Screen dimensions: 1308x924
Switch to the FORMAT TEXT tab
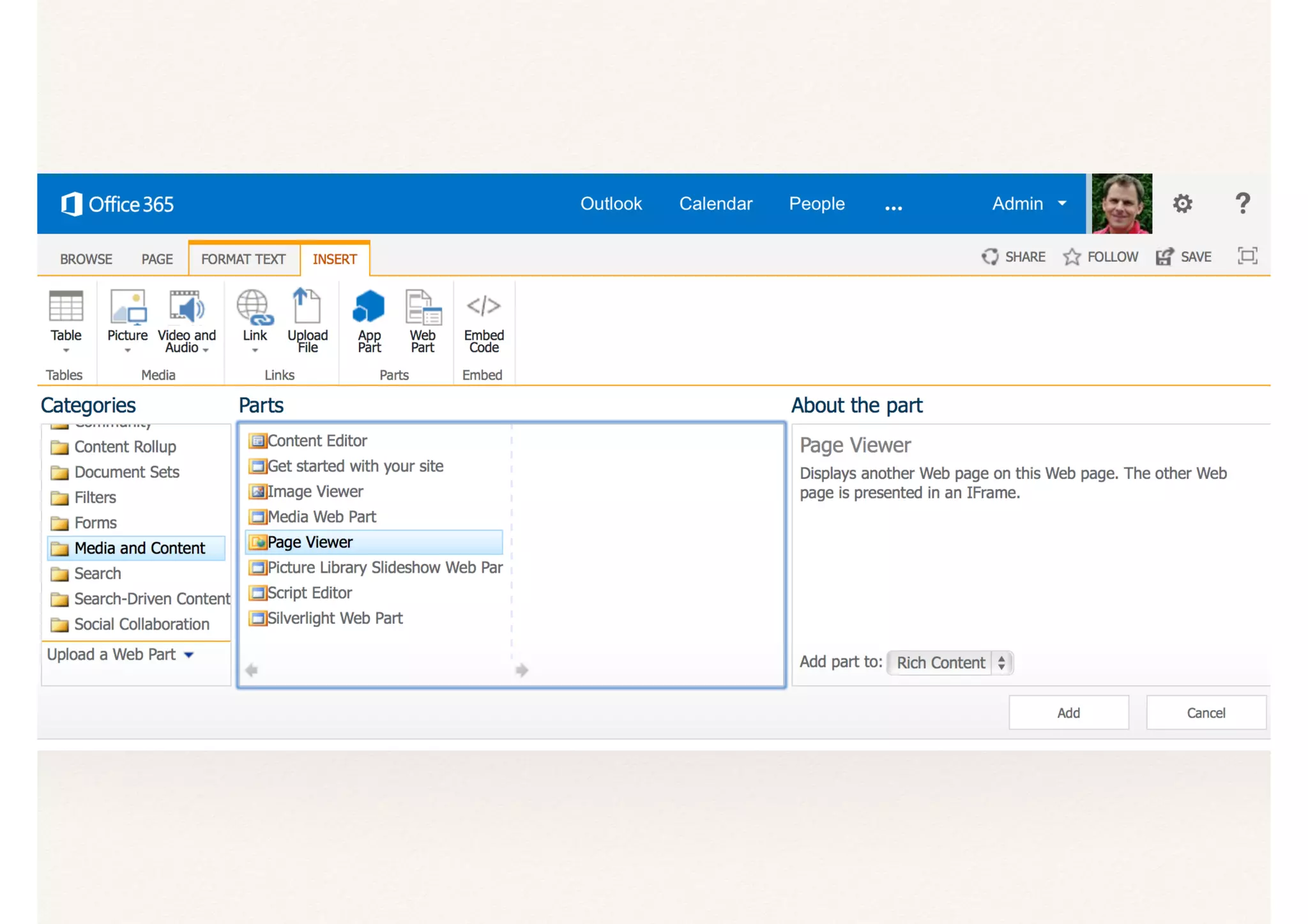(x=243, y=259)
